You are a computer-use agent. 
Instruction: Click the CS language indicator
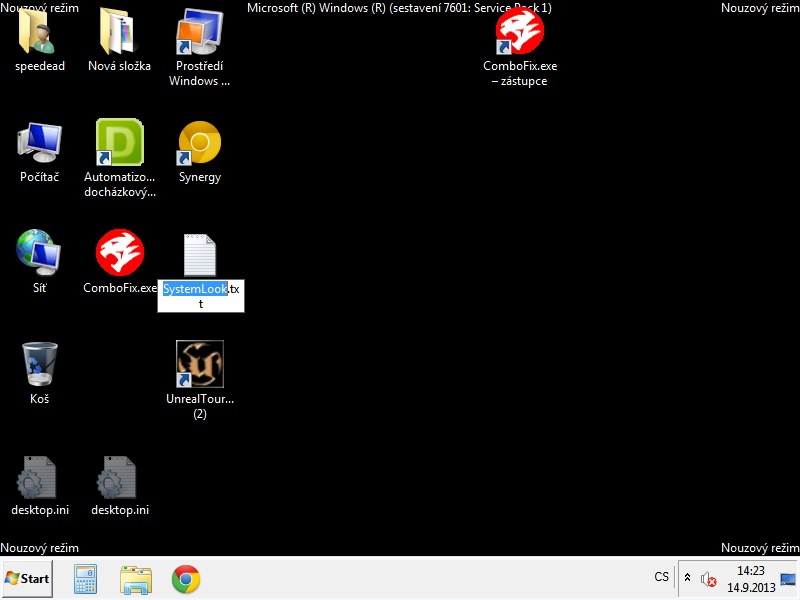661,577
